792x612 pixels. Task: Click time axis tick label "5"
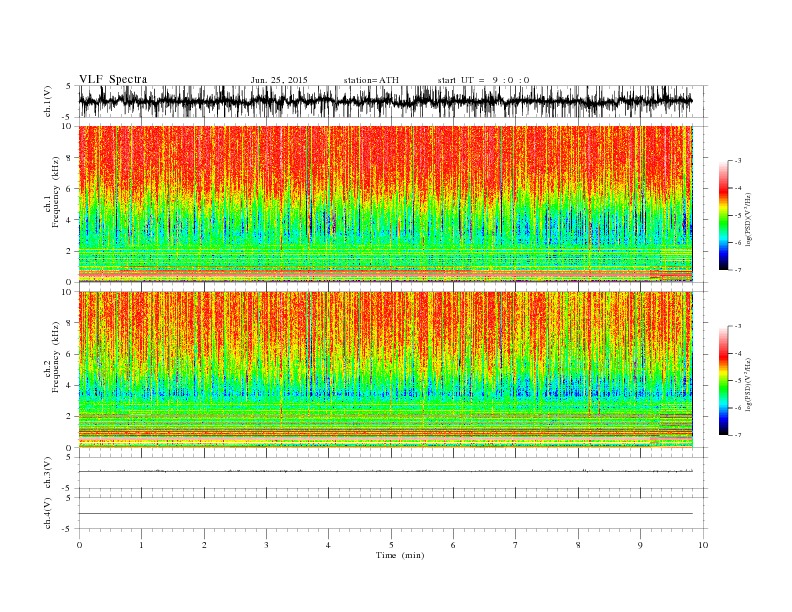(x=391, y=545)
